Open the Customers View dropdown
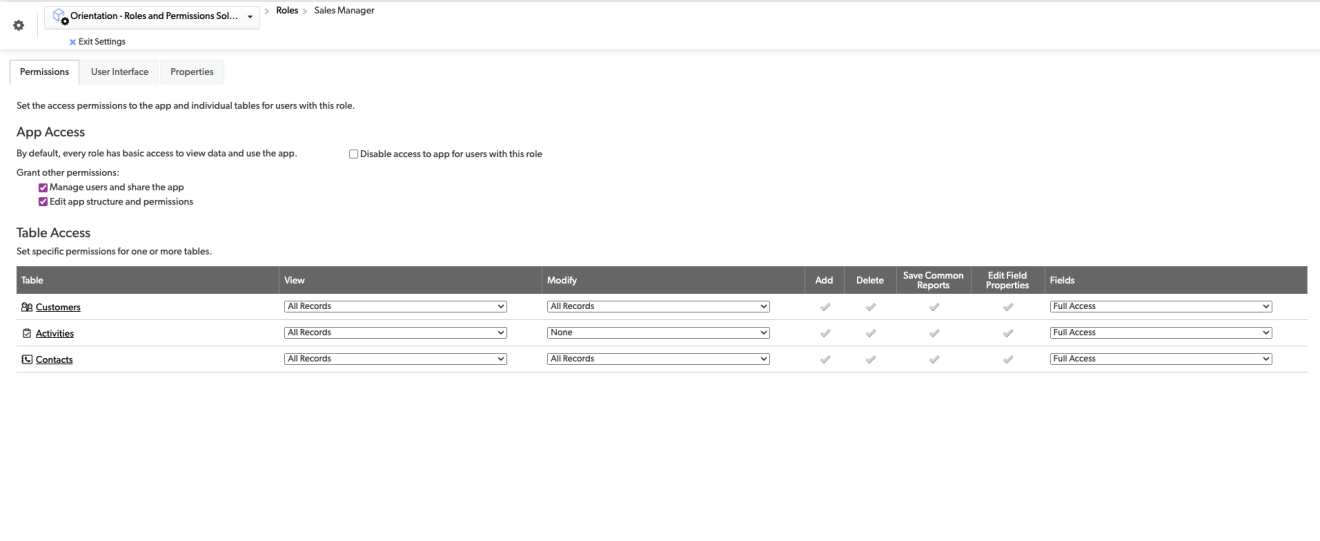1320x541 pixels. tap(396, 307)
